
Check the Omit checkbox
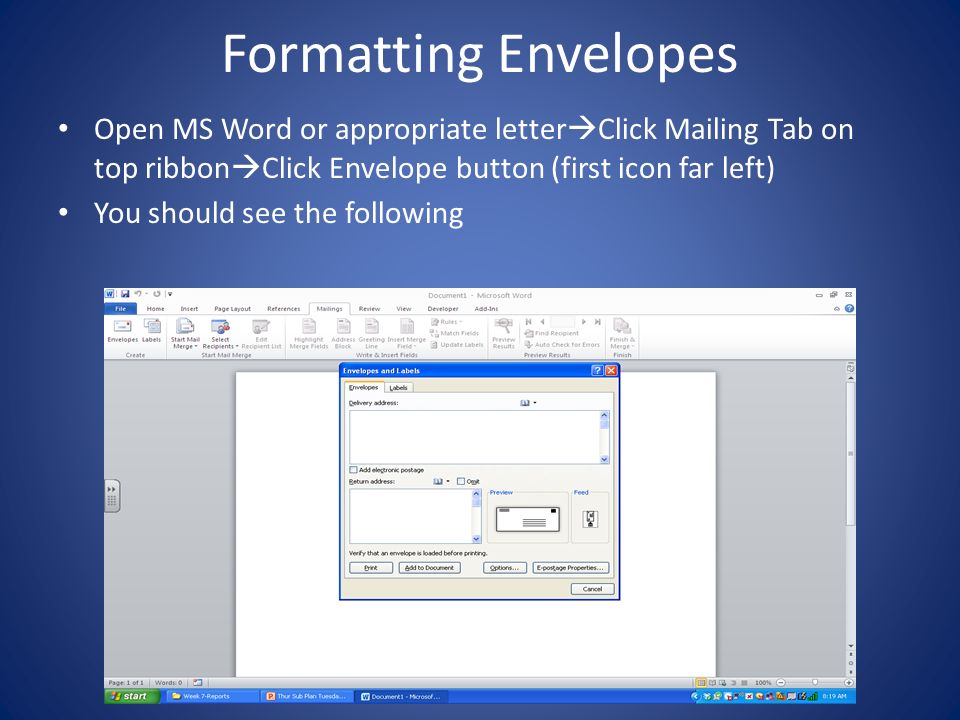(461, 481)
